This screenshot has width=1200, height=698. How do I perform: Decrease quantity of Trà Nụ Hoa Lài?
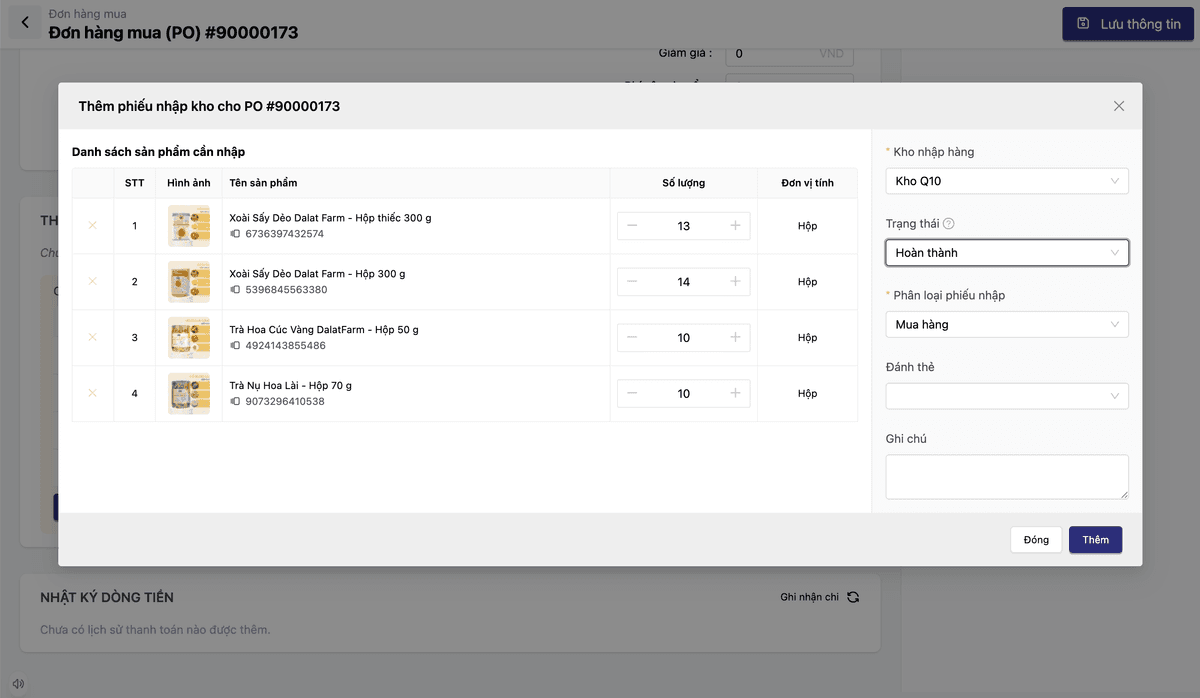[x=632, y=394]
